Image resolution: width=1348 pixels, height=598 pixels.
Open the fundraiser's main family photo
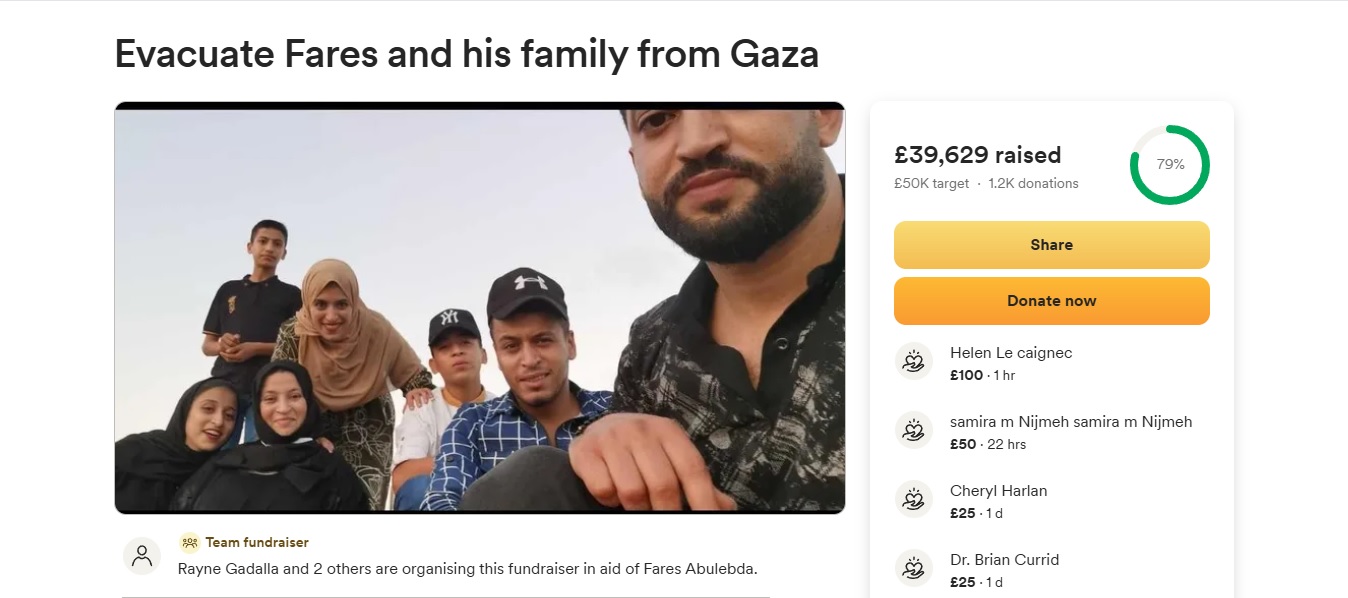point(480,308)
